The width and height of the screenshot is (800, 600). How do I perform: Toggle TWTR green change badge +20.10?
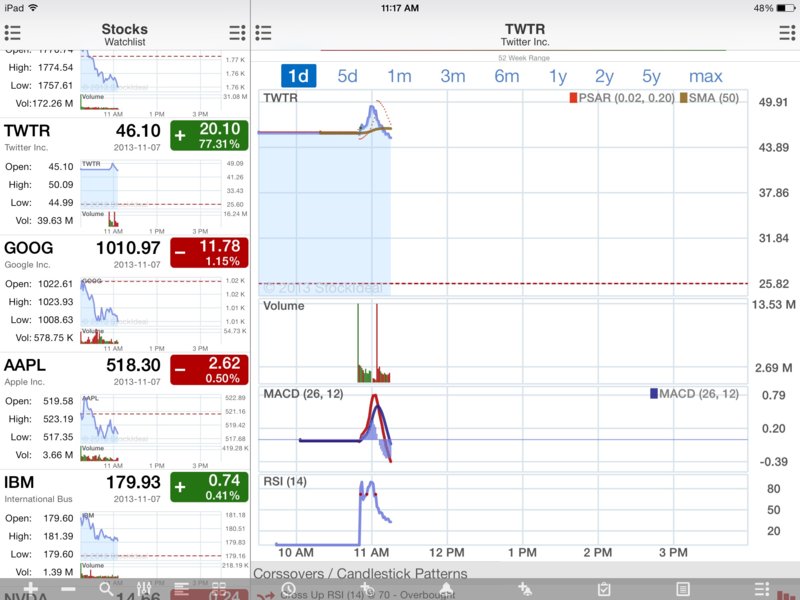pos(209,135)
